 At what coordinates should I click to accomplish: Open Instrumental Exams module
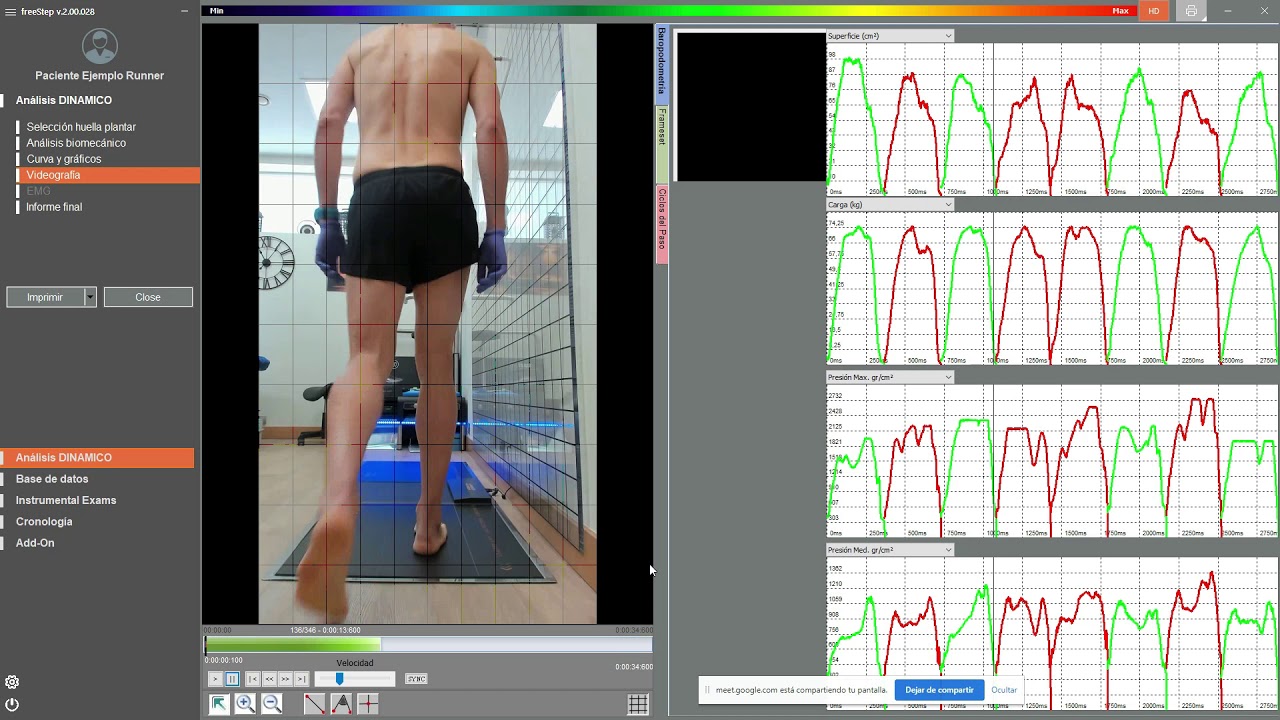pyautogui.click(x=66, y=500)
